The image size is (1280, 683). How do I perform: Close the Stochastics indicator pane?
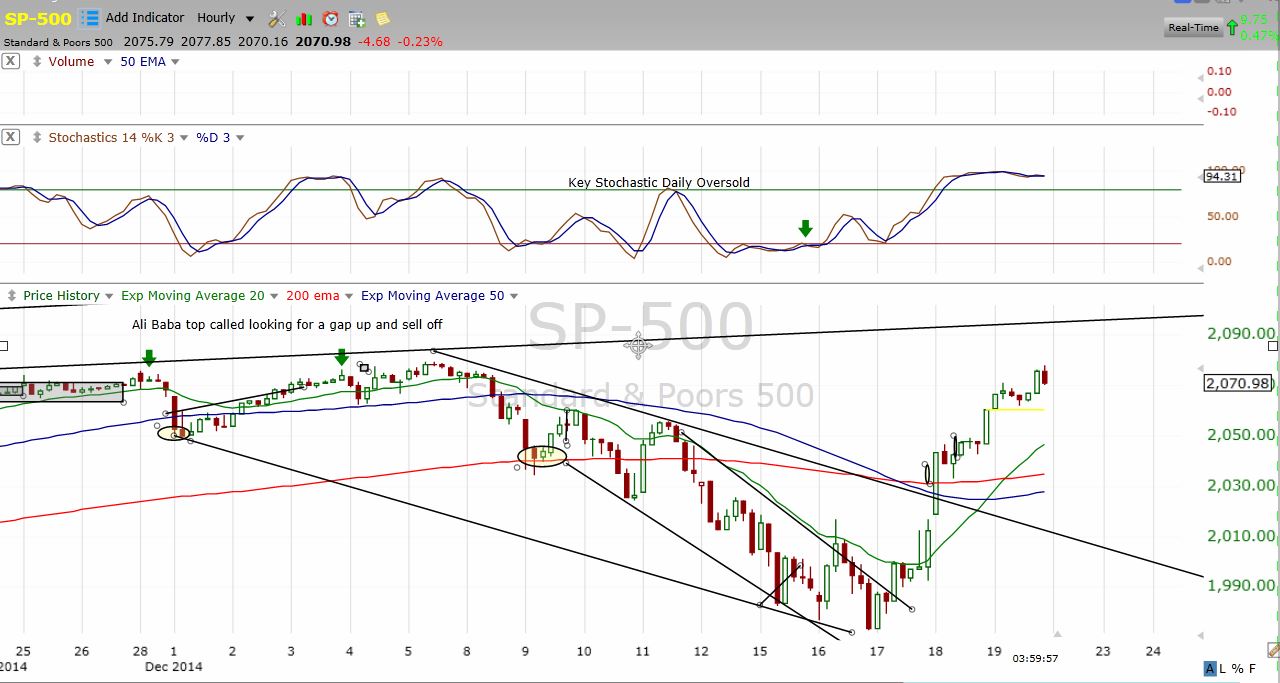10,137
